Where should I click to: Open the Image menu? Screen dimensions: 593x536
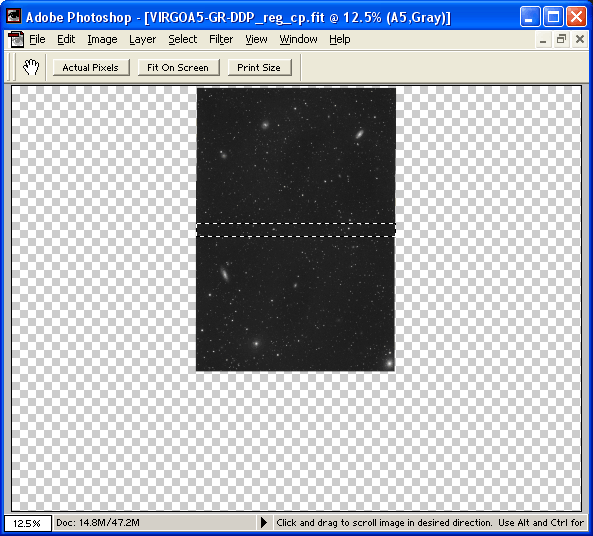pyautogui.click(x=102, y=39)
